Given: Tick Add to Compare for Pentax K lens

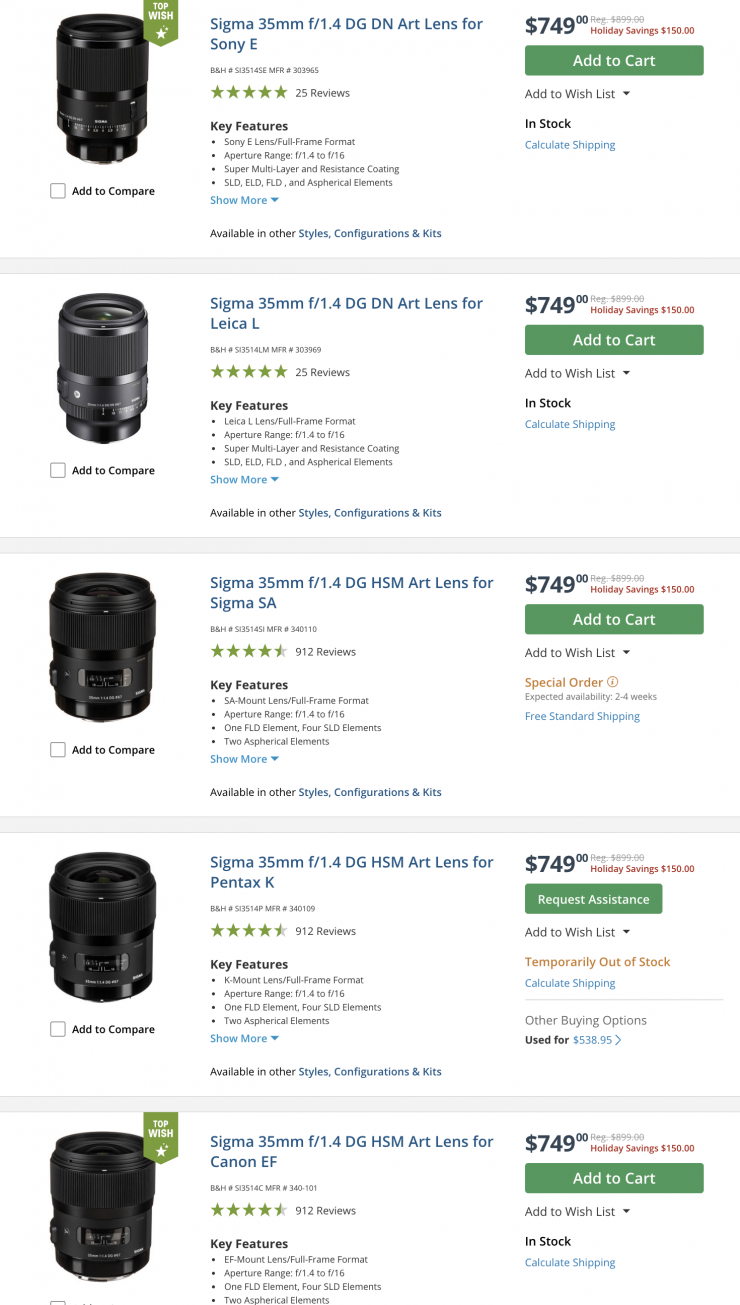Looking at the screenshot, I should 58,1029.
